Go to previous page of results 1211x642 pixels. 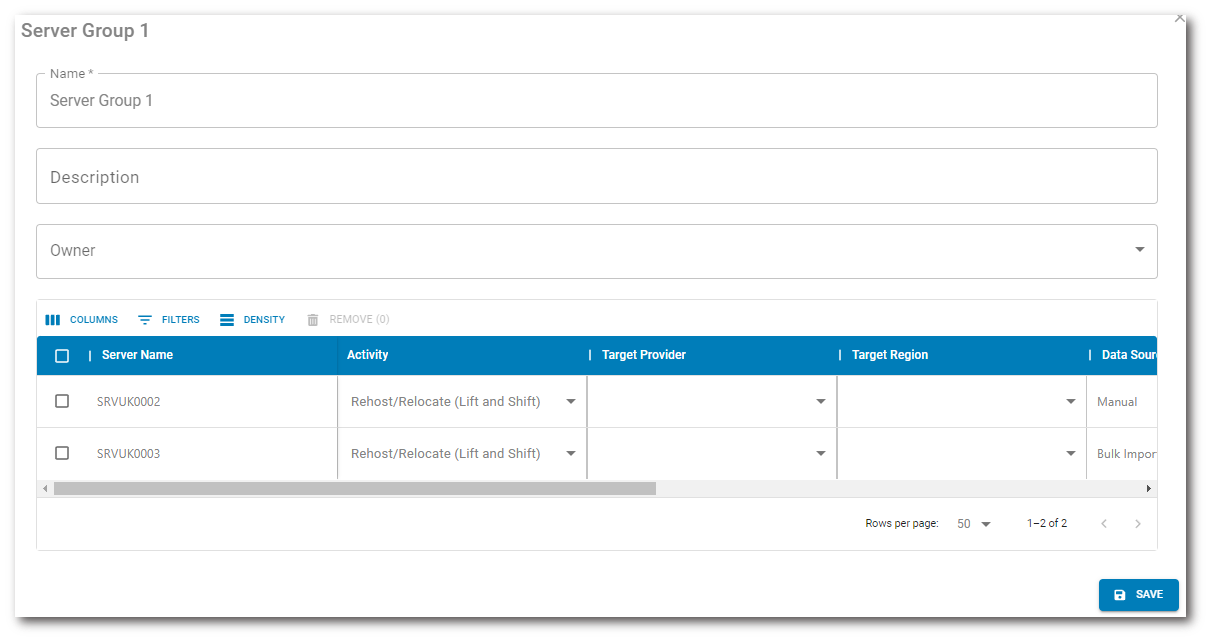pos(1104,524)
